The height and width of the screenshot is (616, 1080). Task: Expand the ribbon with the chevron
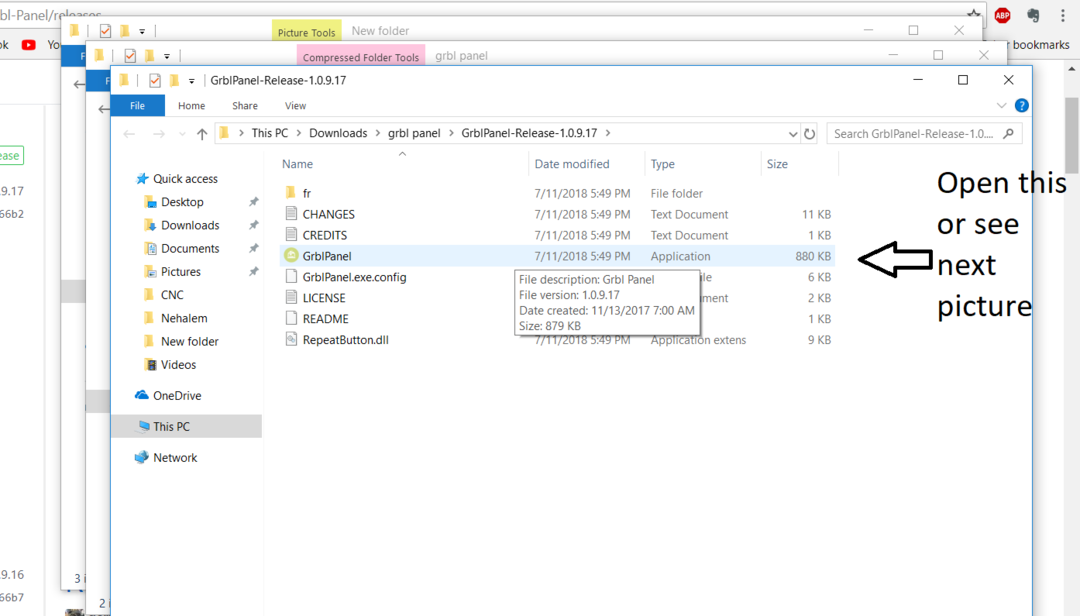tap(1002, 106)
